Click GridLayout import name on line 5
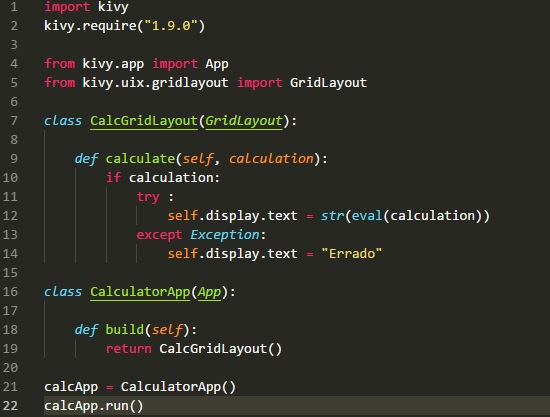This screenshot has width=550, height=417. pos(328,83)
